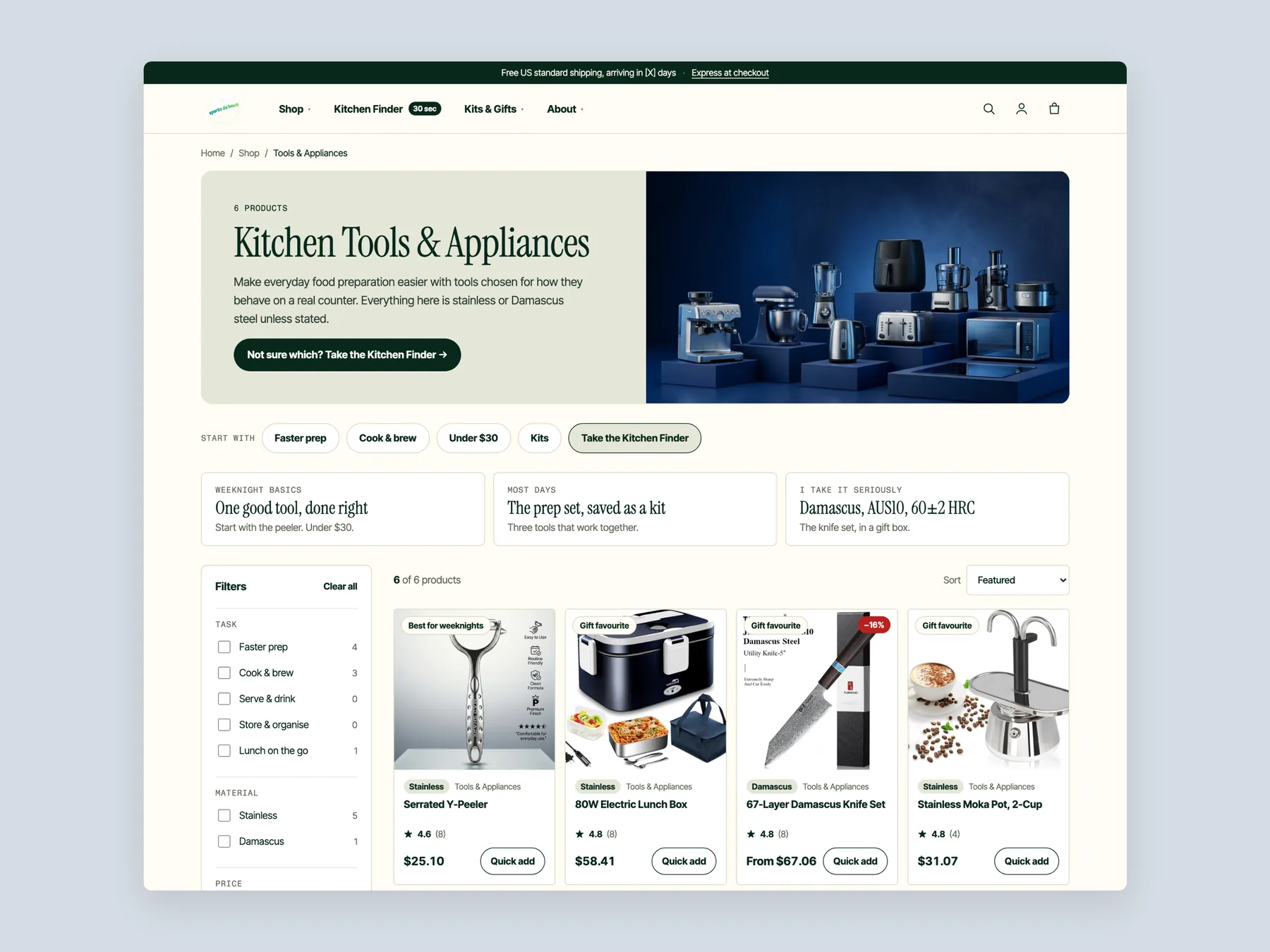Image resolution: width=1270 pixels, height=952 pixels.
Task: Enable the Lunch on the go filter
Action: [x=224, y=750]
